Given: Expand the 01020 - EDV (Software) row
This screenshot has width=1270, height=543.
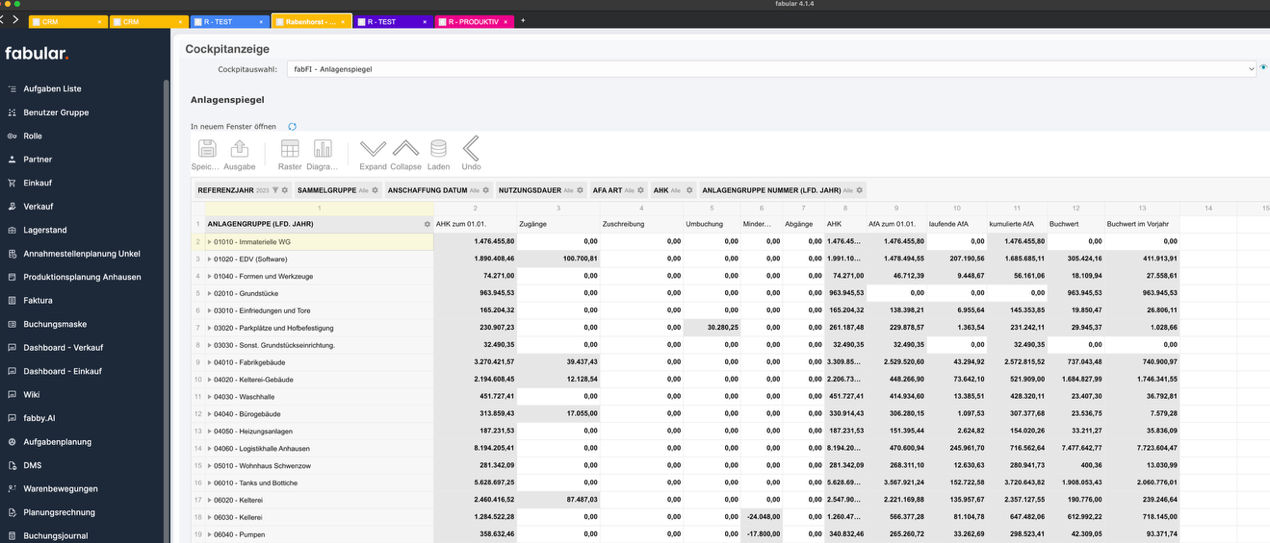Looking at the screenshot, I should click(x=210, y=259).
